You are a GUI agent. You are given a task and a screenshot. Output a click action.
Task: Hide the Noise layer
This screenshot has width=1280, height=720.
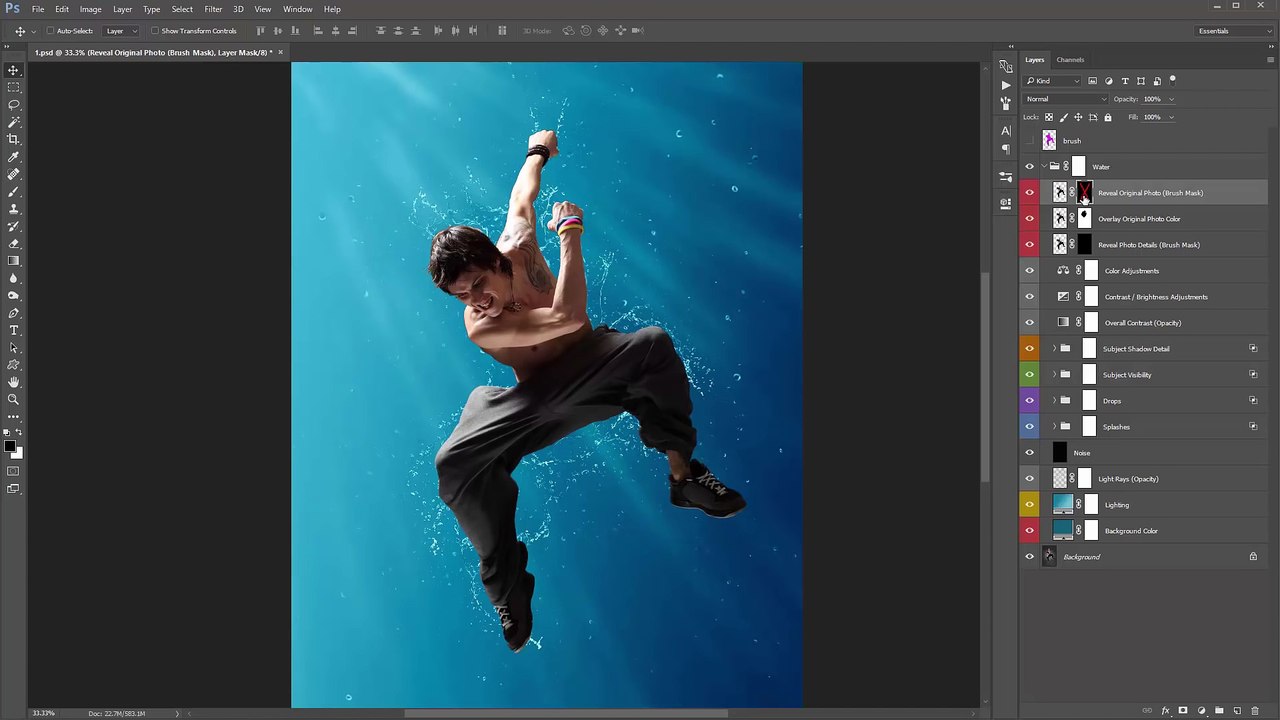(1030, 453)
